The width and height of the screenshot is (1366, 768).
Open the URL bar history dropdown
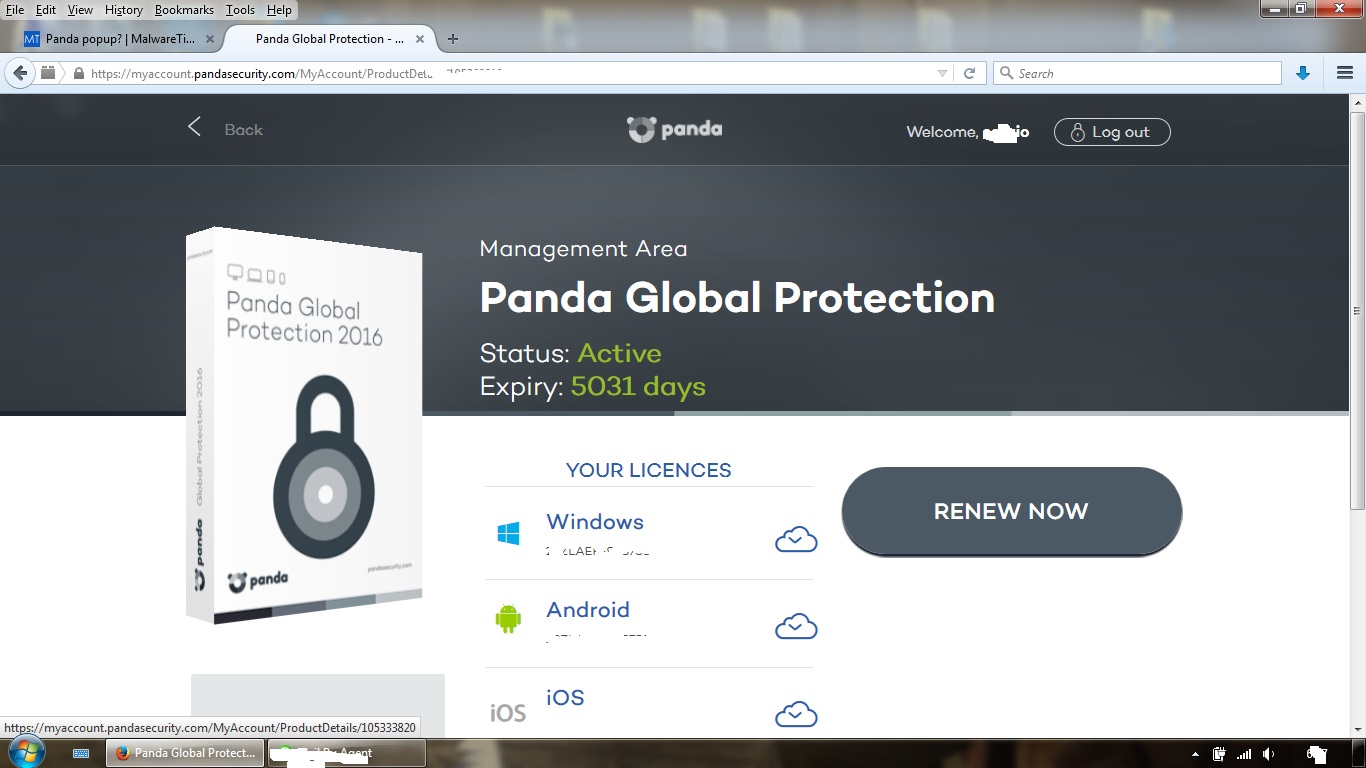[x=942, y=73]
